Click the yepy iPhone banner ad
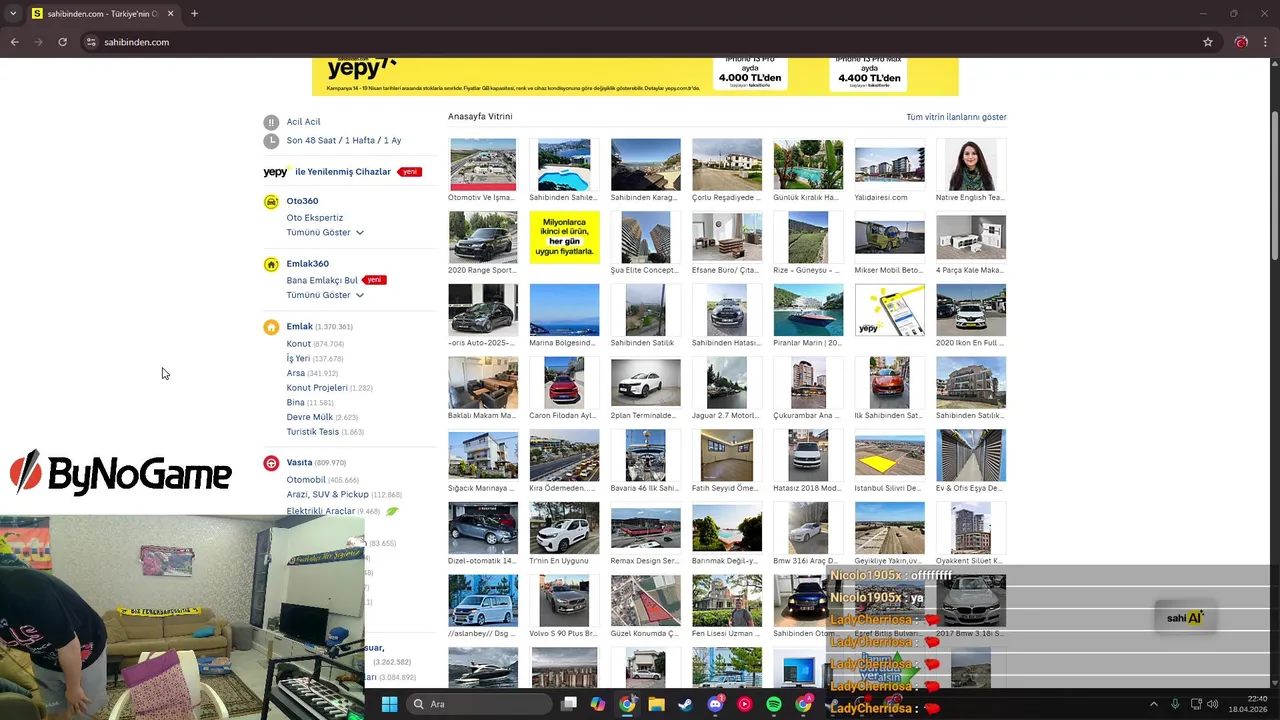The width and height of the screenshot is (1280, 720). (x=635, y=76)
